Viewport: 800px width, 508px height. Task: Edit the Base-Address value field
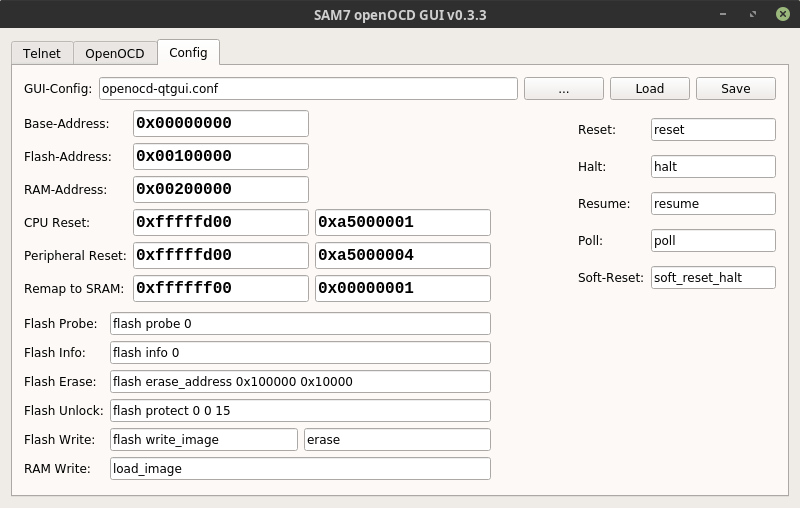(221, 123)
